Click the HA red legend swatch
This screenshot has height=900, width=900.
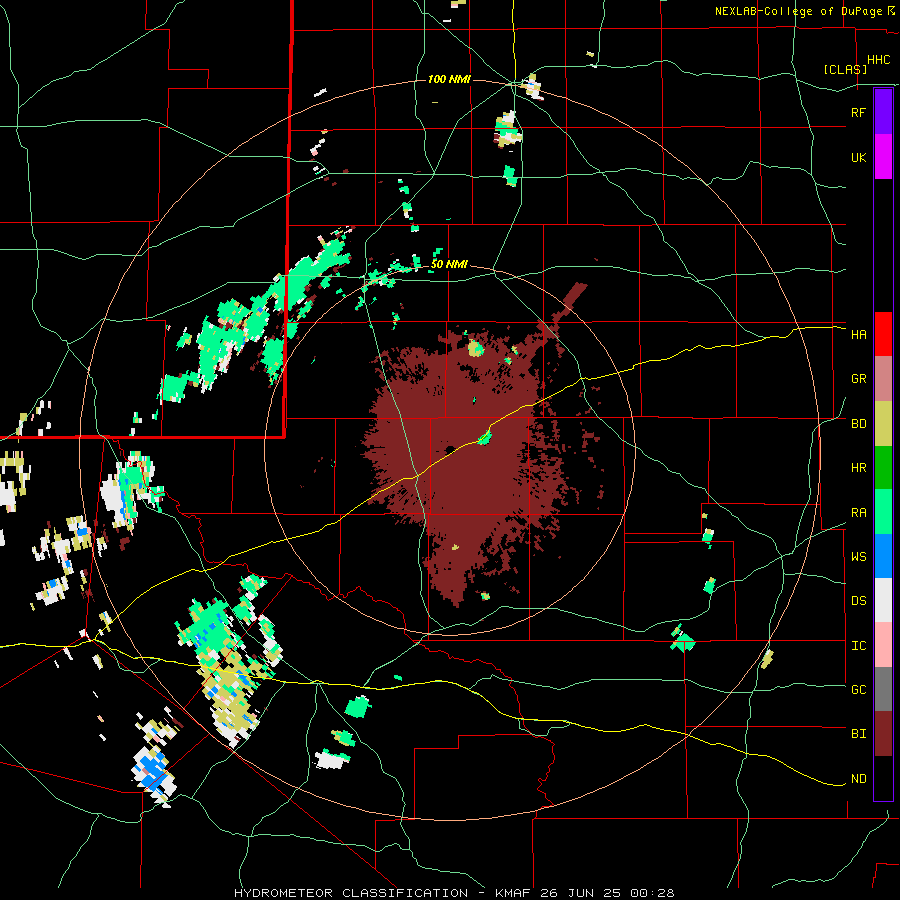883,334
